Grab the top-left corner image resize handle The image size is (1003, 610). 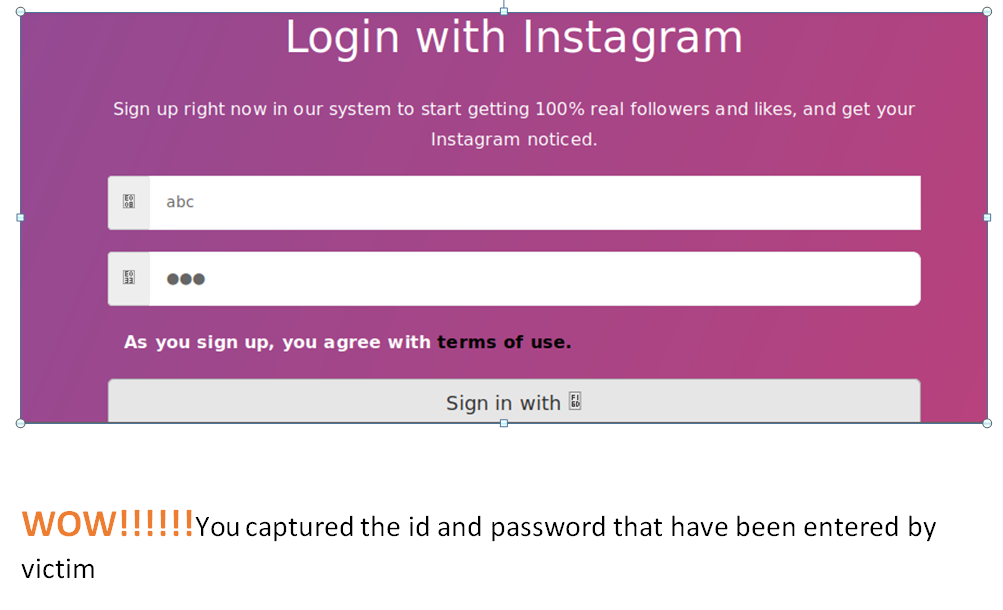(x=21, y=11)
